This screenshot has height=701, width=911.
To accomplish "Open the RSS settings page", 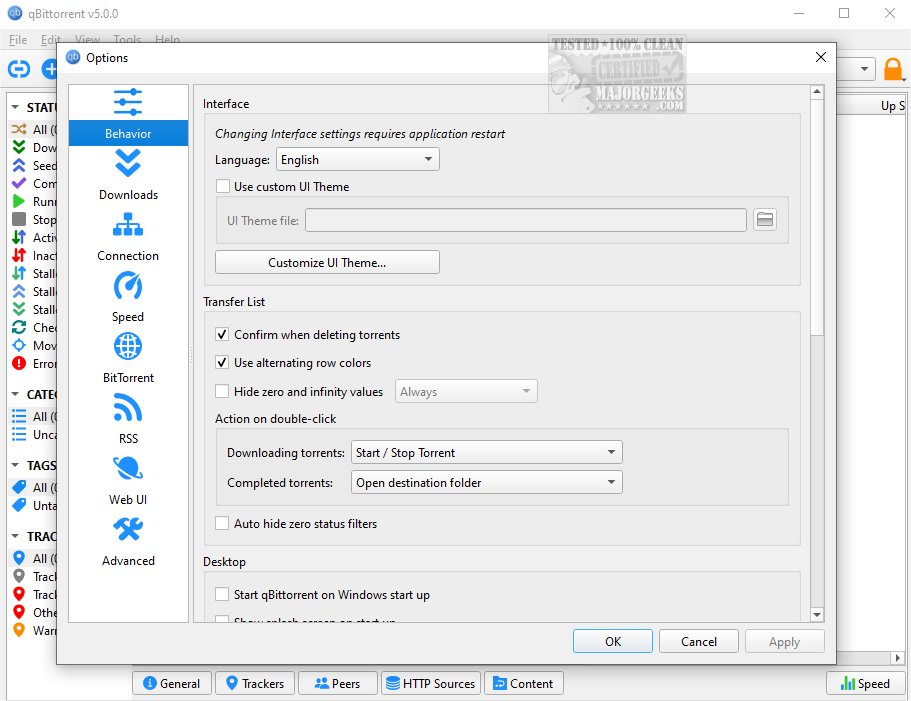I will click(128, 419).
